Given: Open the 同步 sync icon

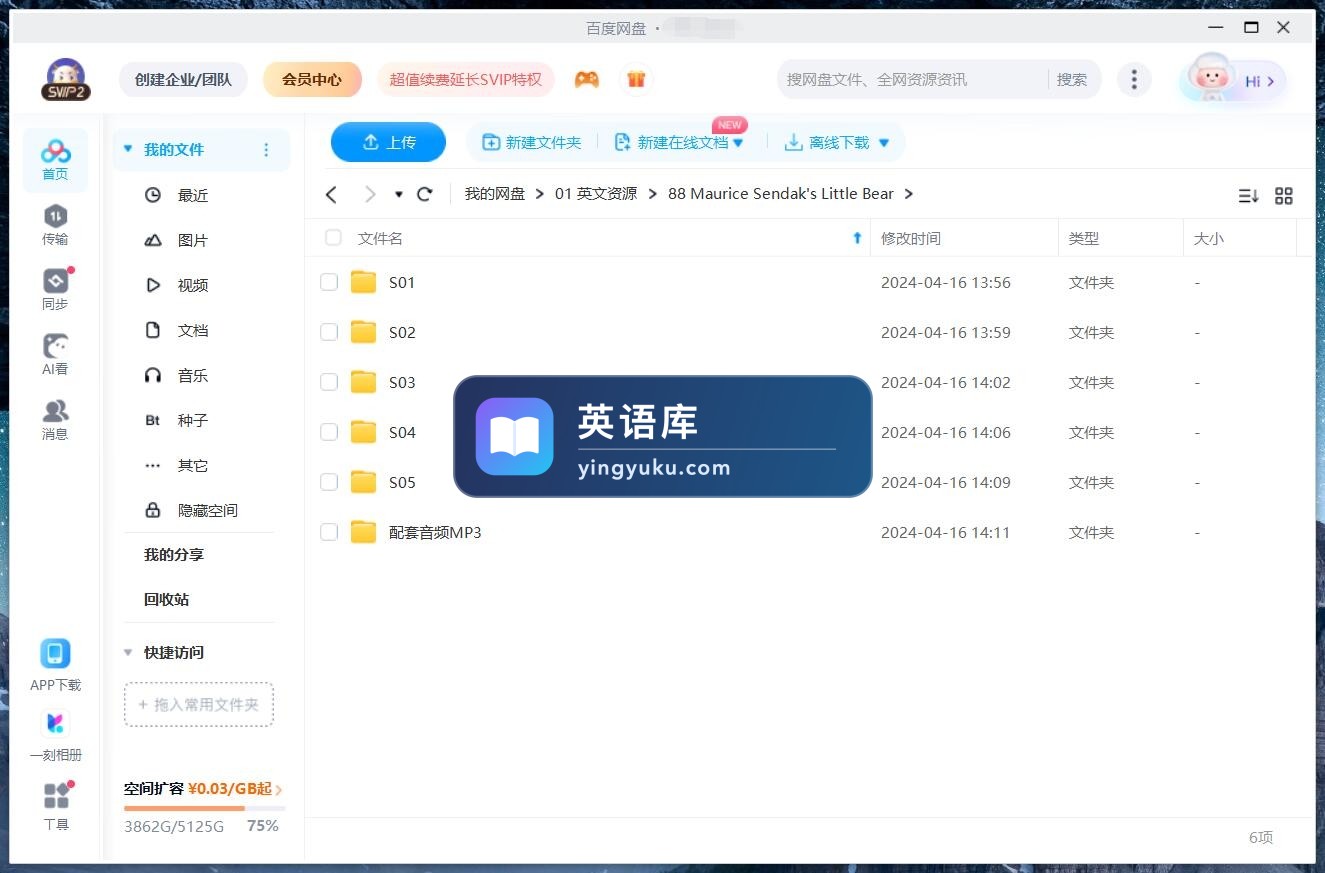Looking at the screenshot, I should (x=55, y=290).
